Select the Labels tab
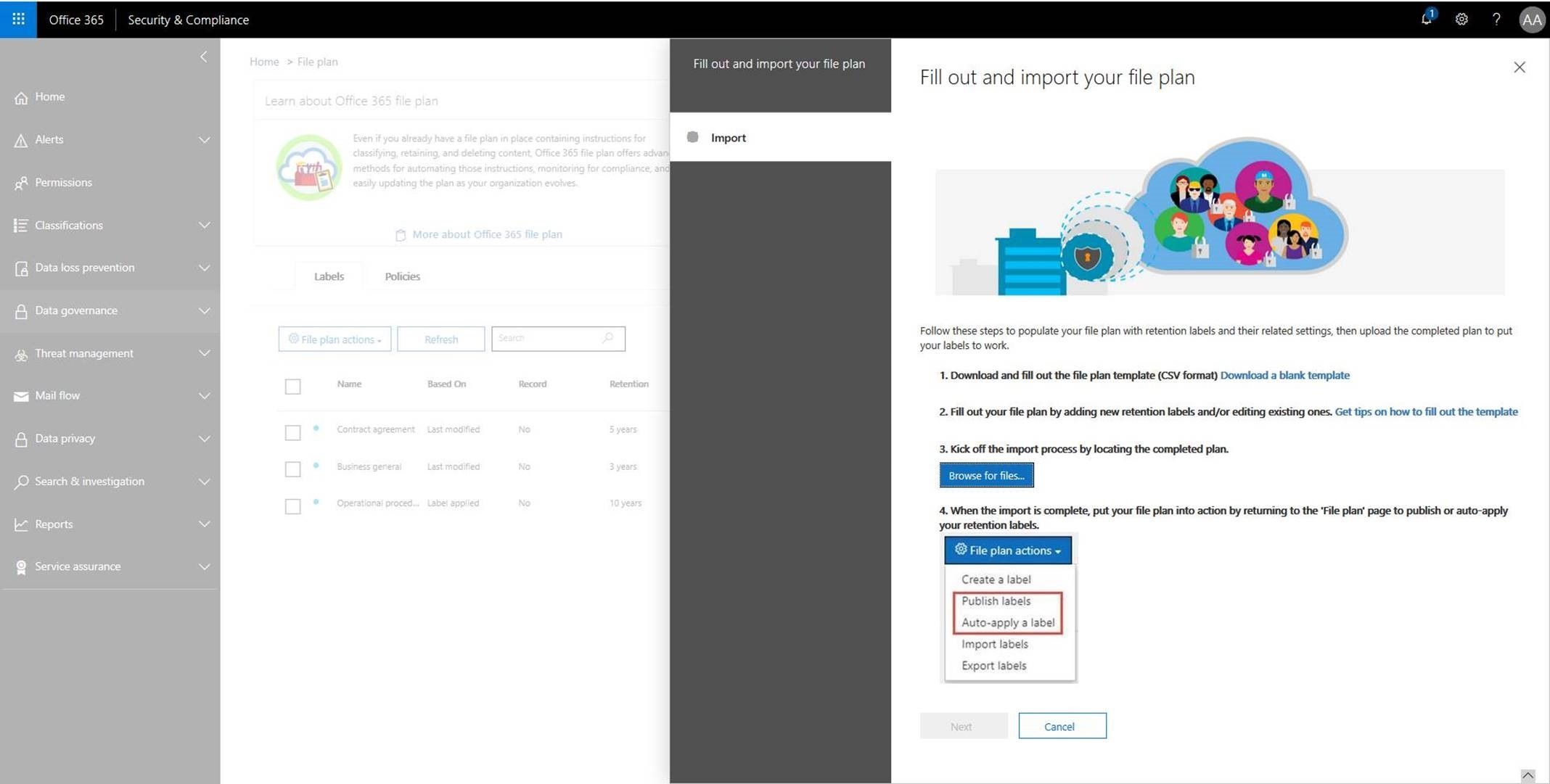Image resolution: width=1550 pixels, height=784 pixels. pyautogui.click(x=328, y=276)
